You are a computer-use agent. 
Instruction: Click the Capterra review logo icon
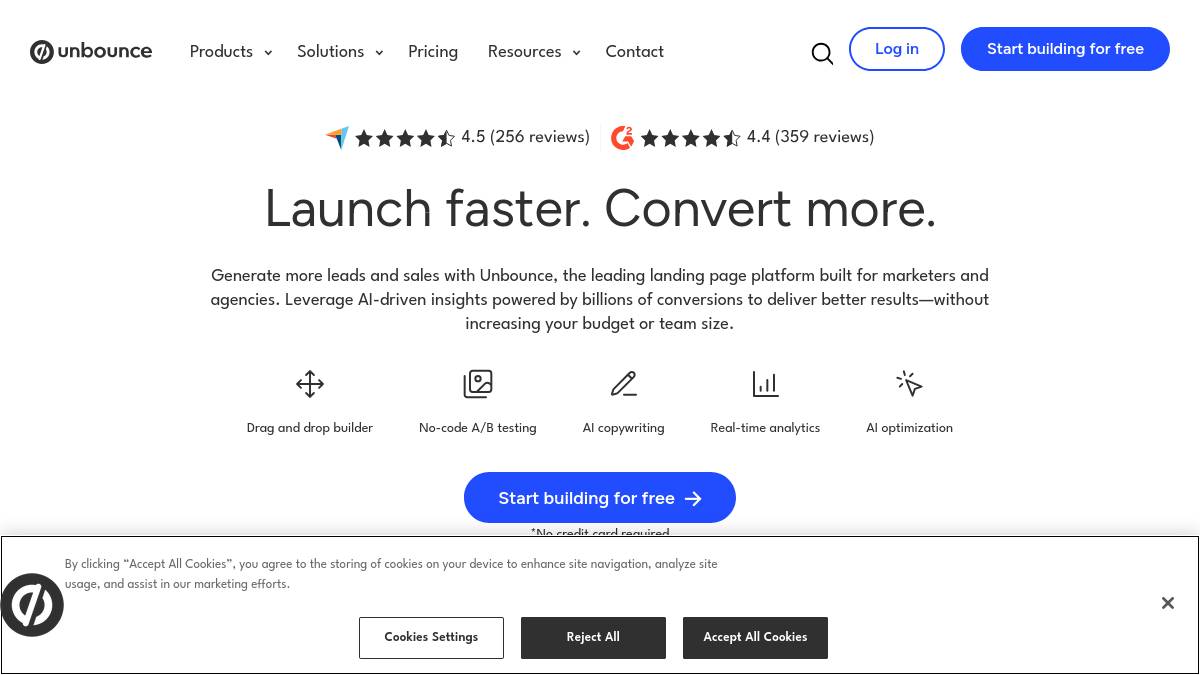(x=337, y=137)
